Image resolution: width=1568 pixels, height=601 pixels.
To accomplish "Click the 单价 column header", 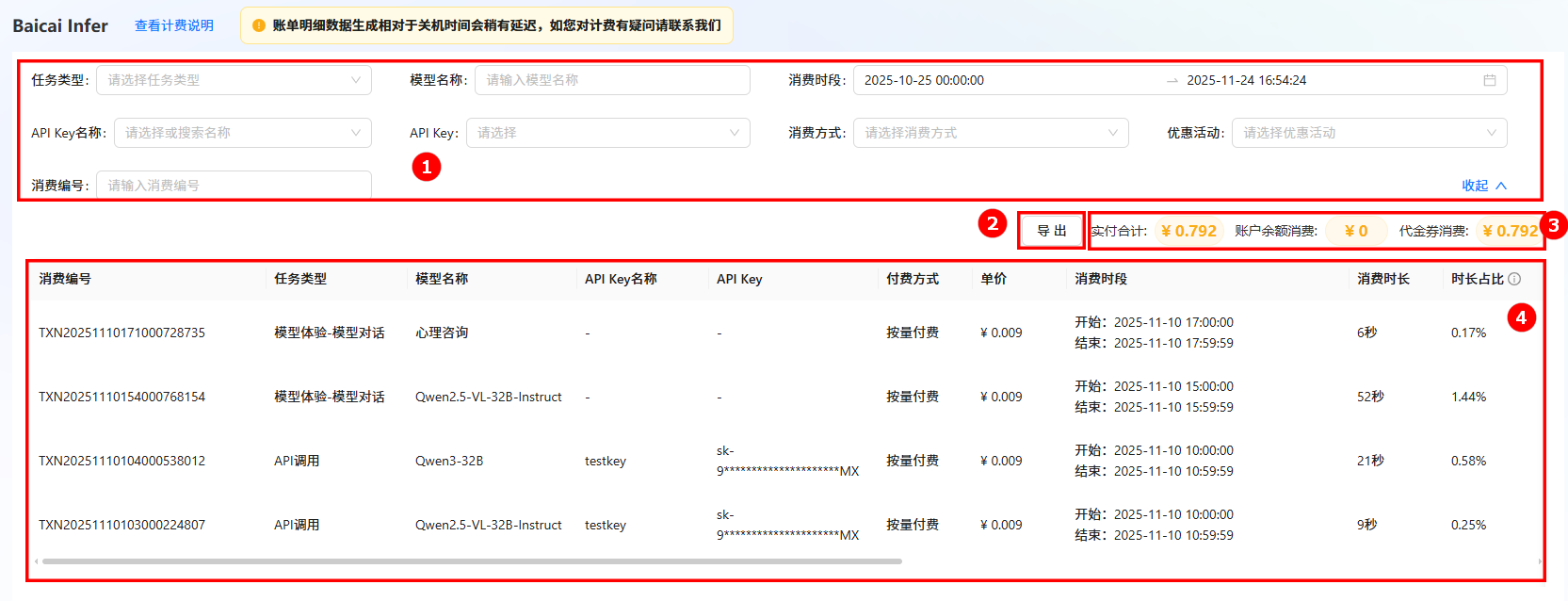I will [994, 279].
